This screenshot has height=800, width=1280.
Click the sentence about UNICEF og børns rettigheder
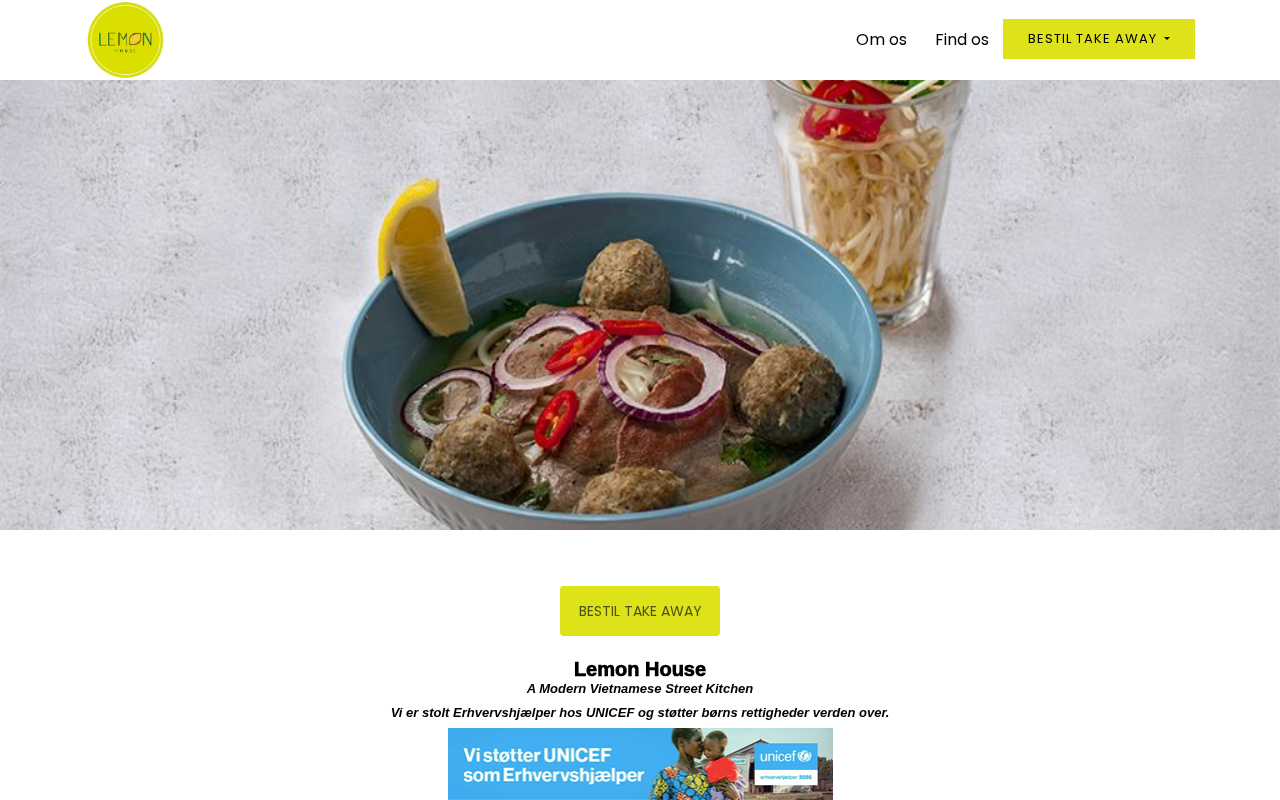pyautogui.click(x=640, y=713)
